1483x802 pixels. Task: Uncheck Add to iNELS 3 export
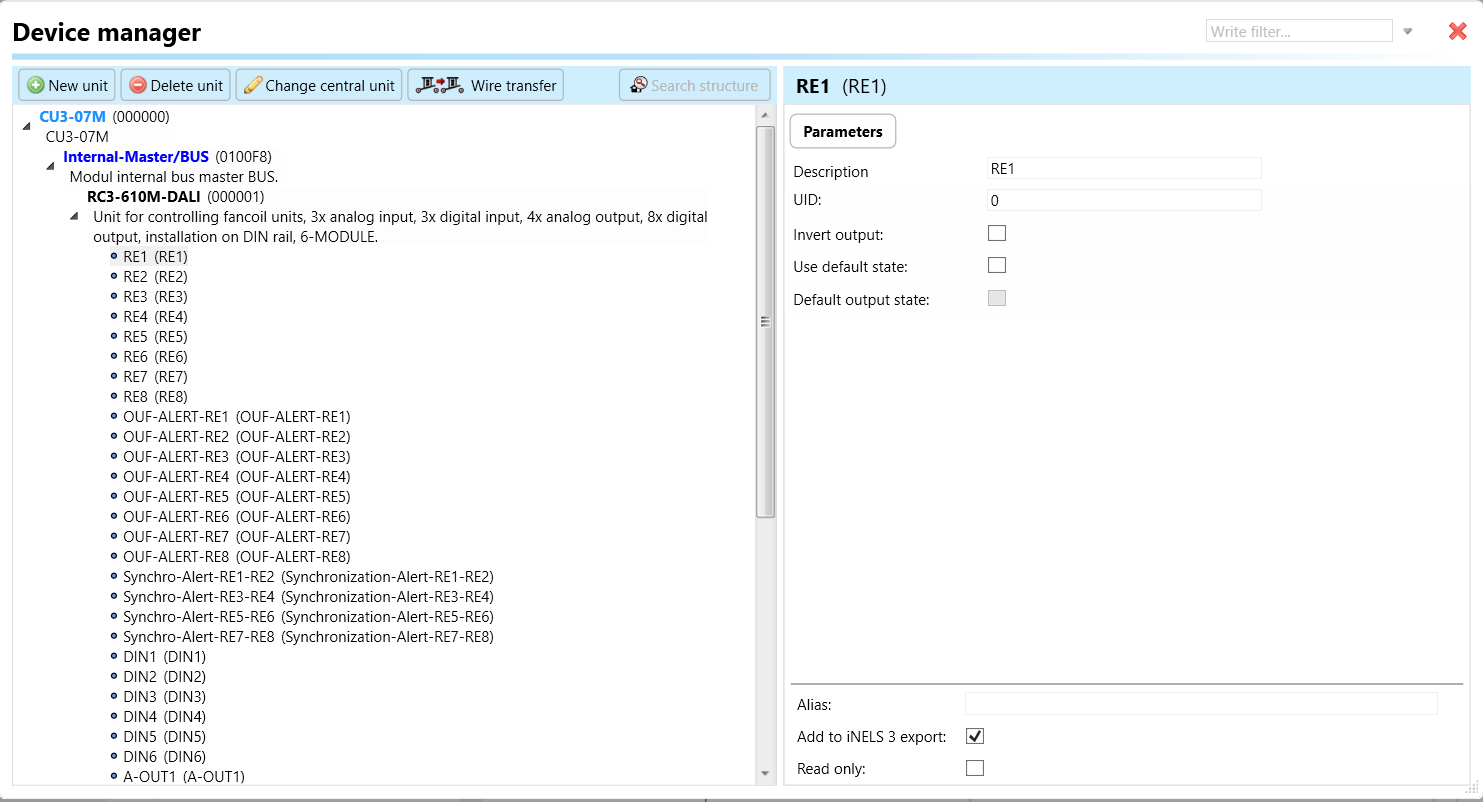coord(975,736)
